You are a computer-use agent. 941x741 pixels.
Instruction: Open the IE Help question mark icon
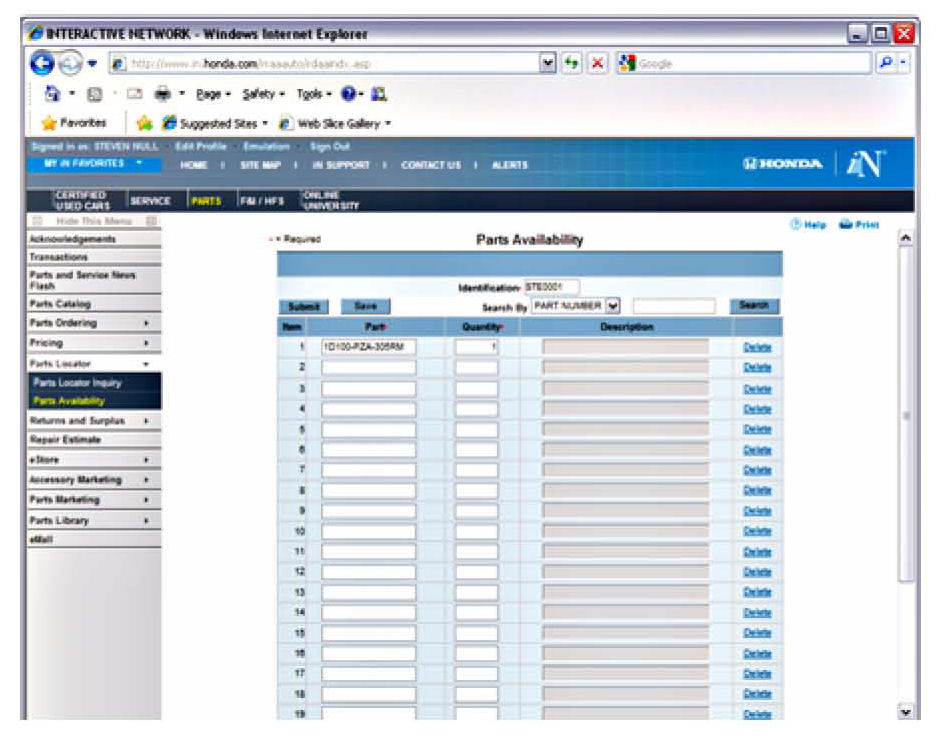(346, 94)
